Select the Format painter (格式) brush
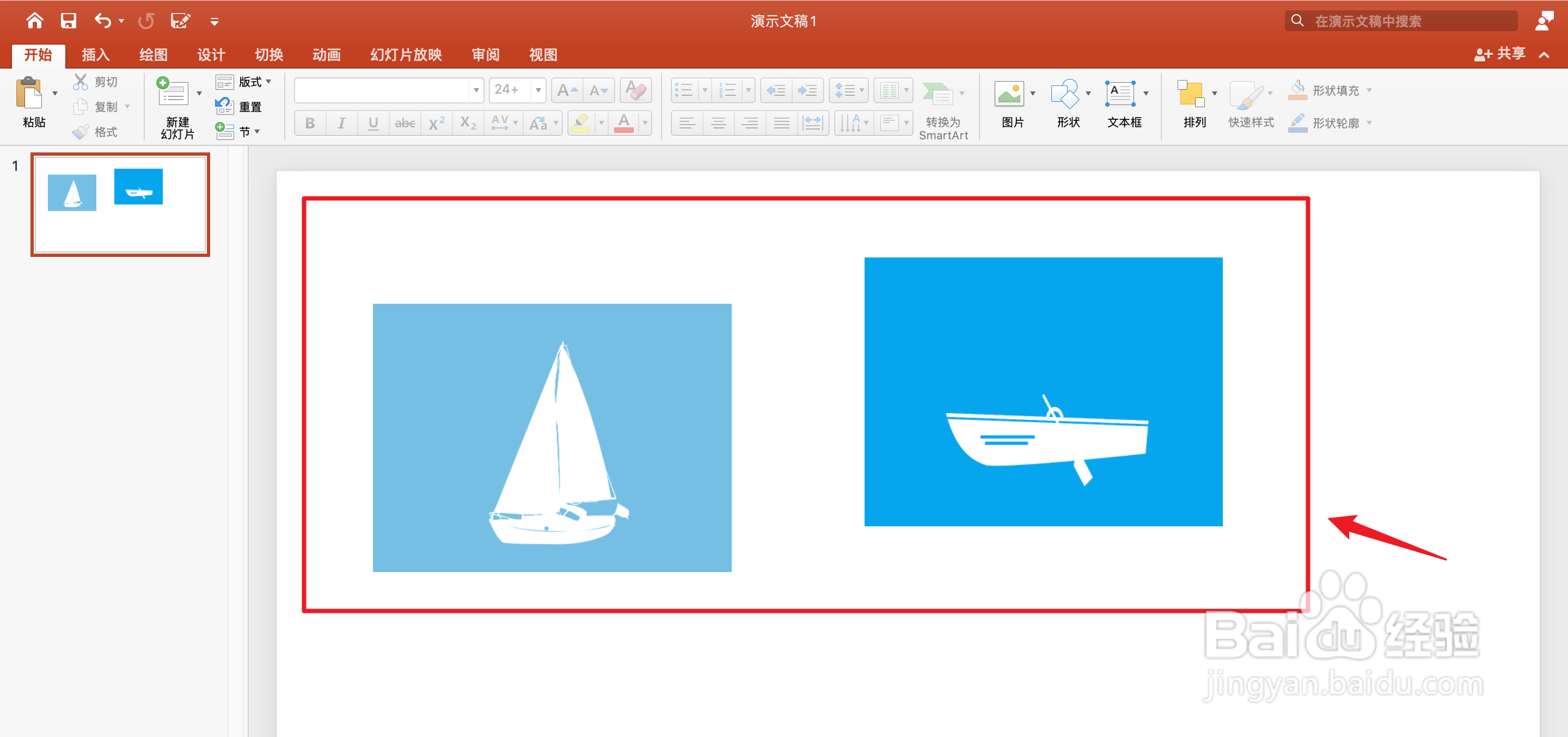The height and width of the screenshot is (737, 1568). pyautogui.click(x=95, y=132)
